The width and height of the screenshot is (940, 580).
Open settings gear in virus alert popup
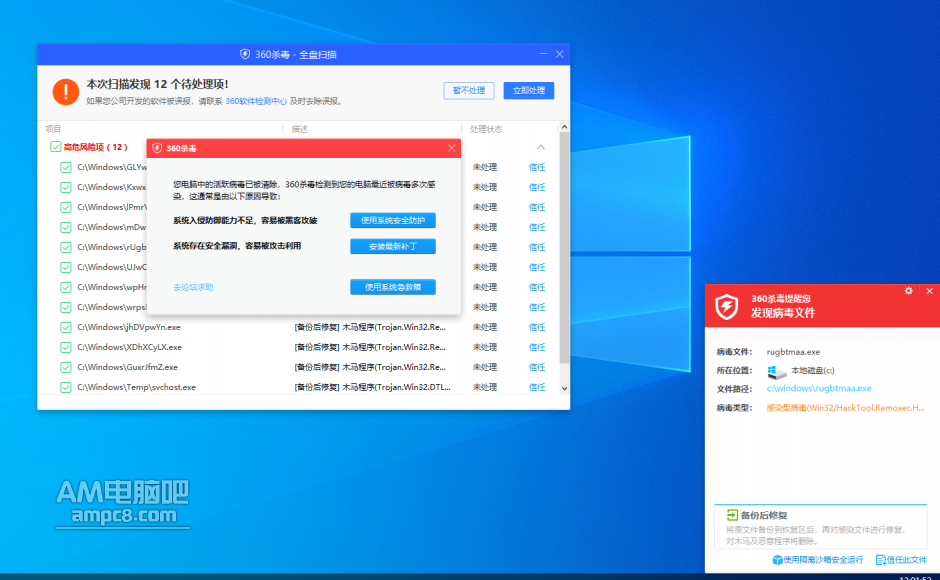tap(909, 291)
